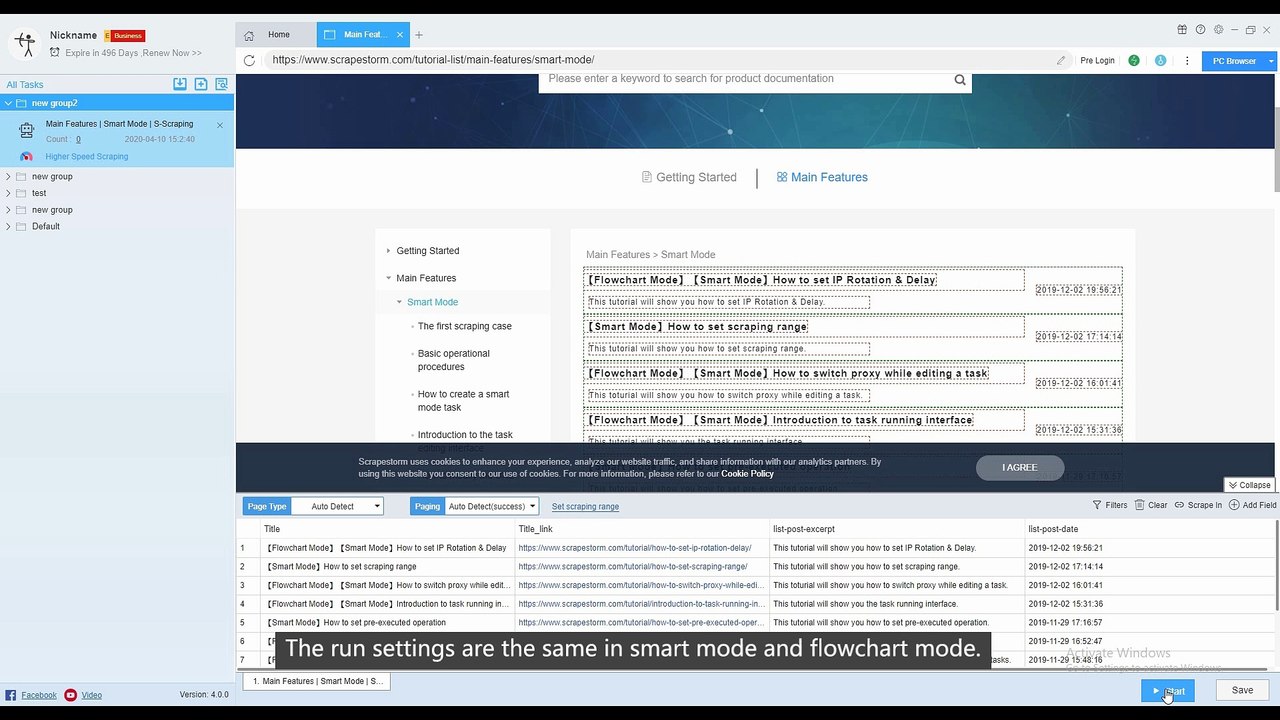Click the Add Field plus button
This screenshot has width=1280, height=720.
pos(1253,505)
